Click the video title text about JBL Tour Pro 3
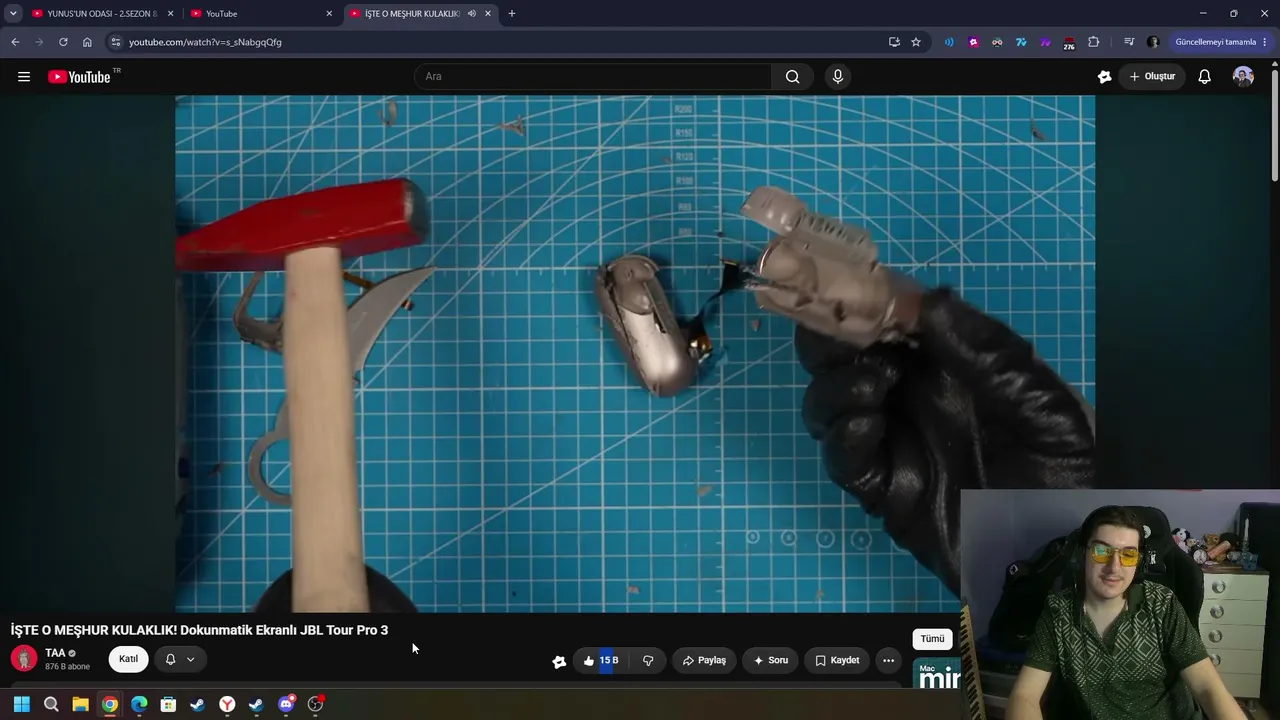Screen dimensions: 1280x720 pyautogui.click(x=199, y=630)
